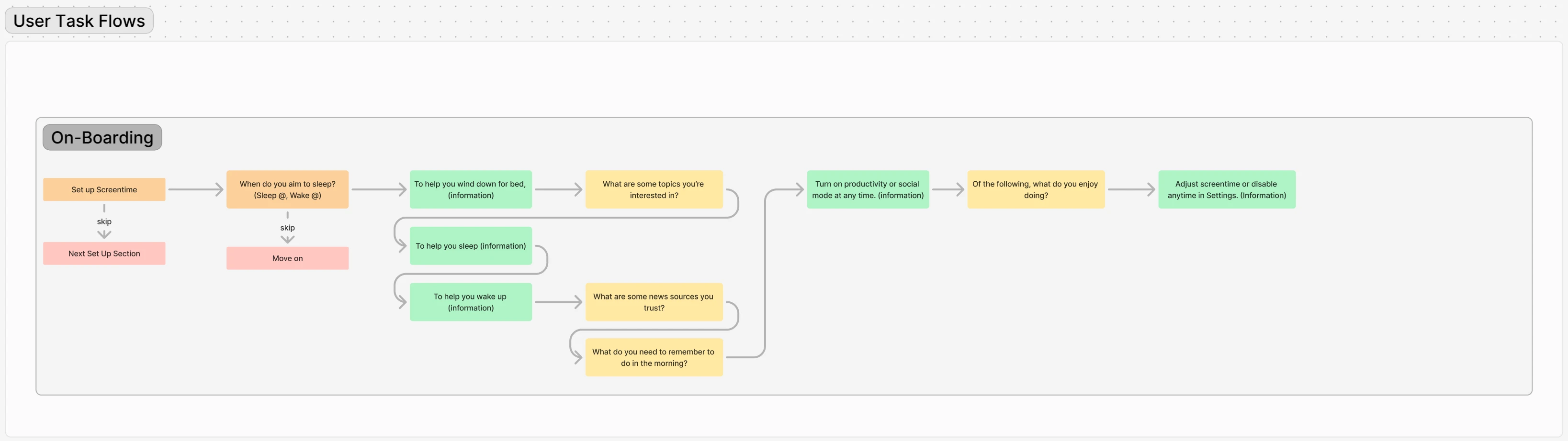Click arrow from Set up Screentime to sleep card
1568x441 pixels.
[x=196, y=190]
